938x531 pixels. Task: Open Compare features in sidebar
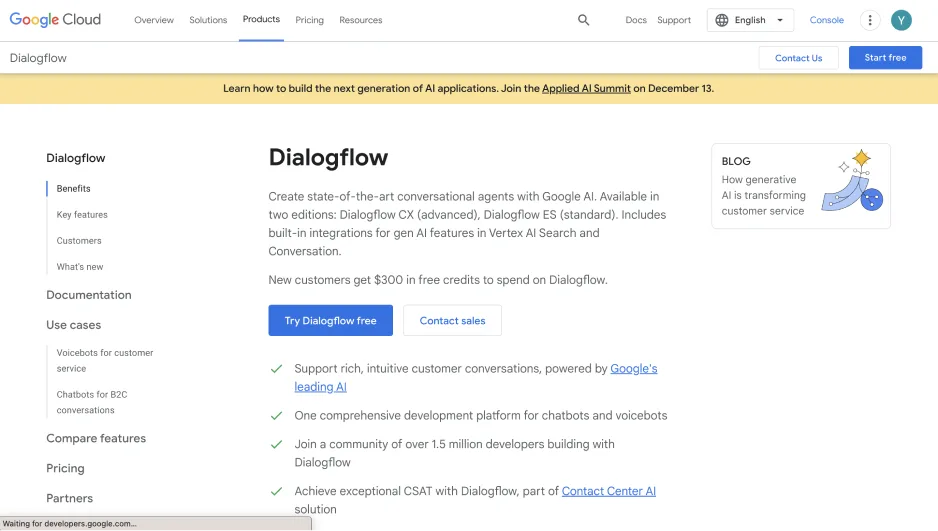(x=96, y=438)
